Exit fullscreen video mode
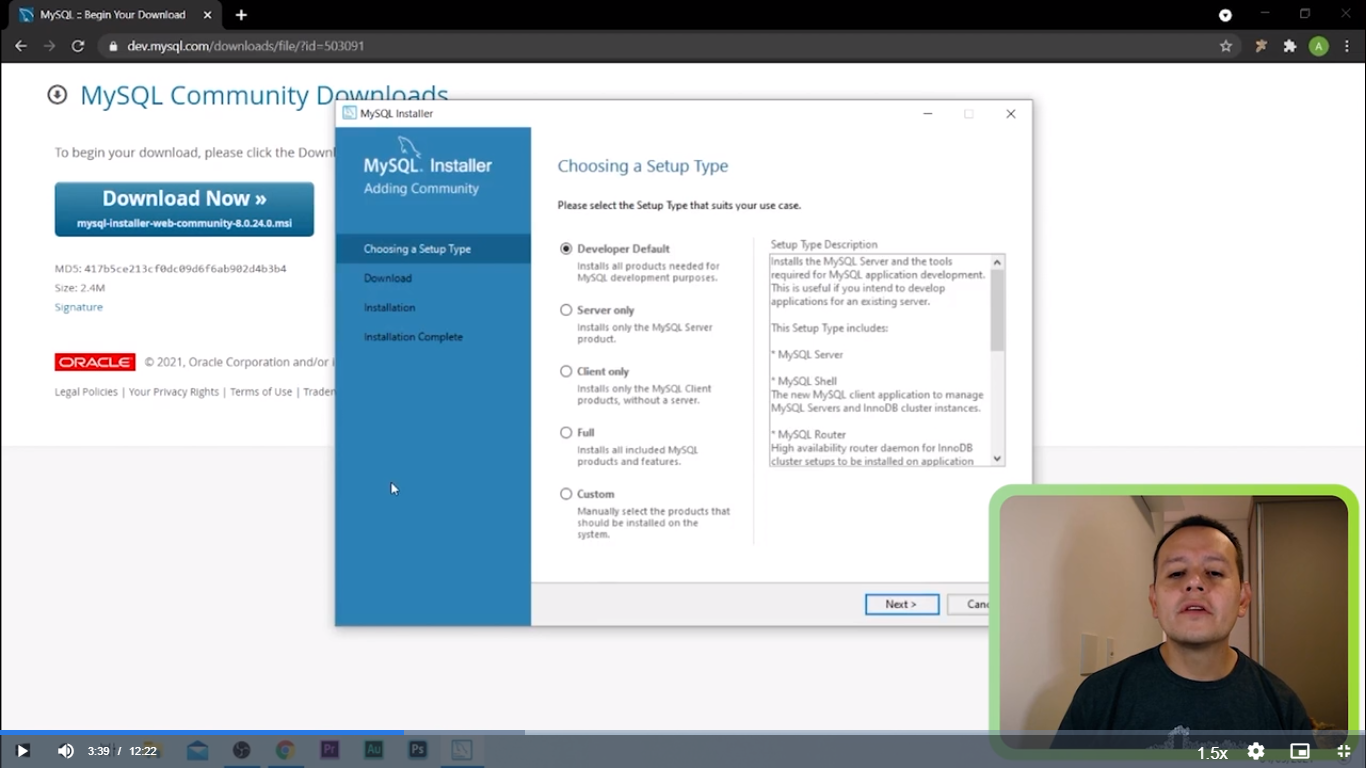Screen dimensions: 1366x768 tap(1344, 751)
